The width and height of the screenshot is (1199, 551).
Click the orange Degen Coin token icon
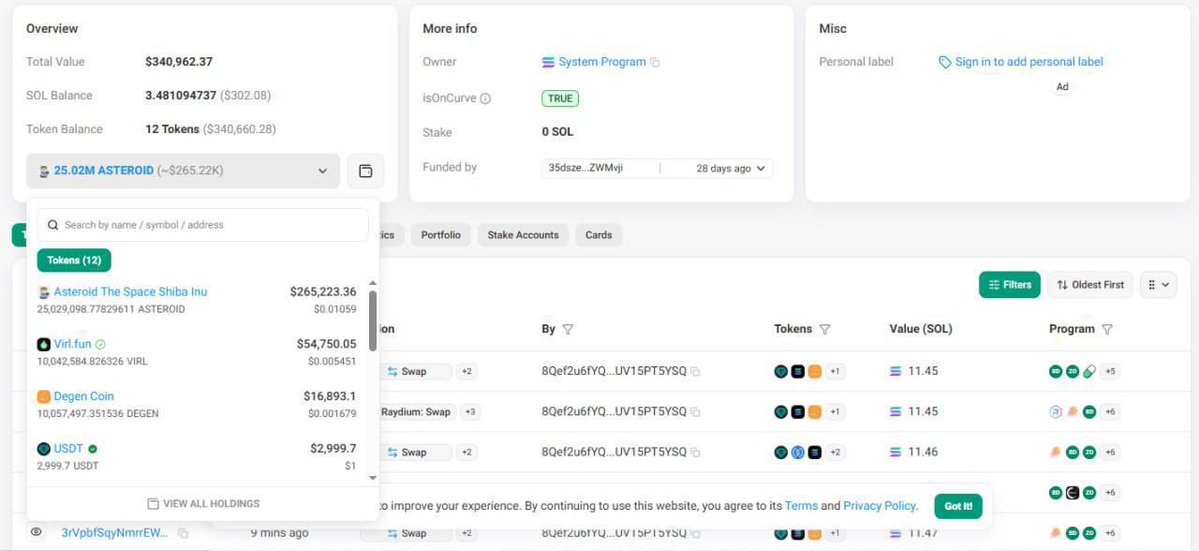44,397
